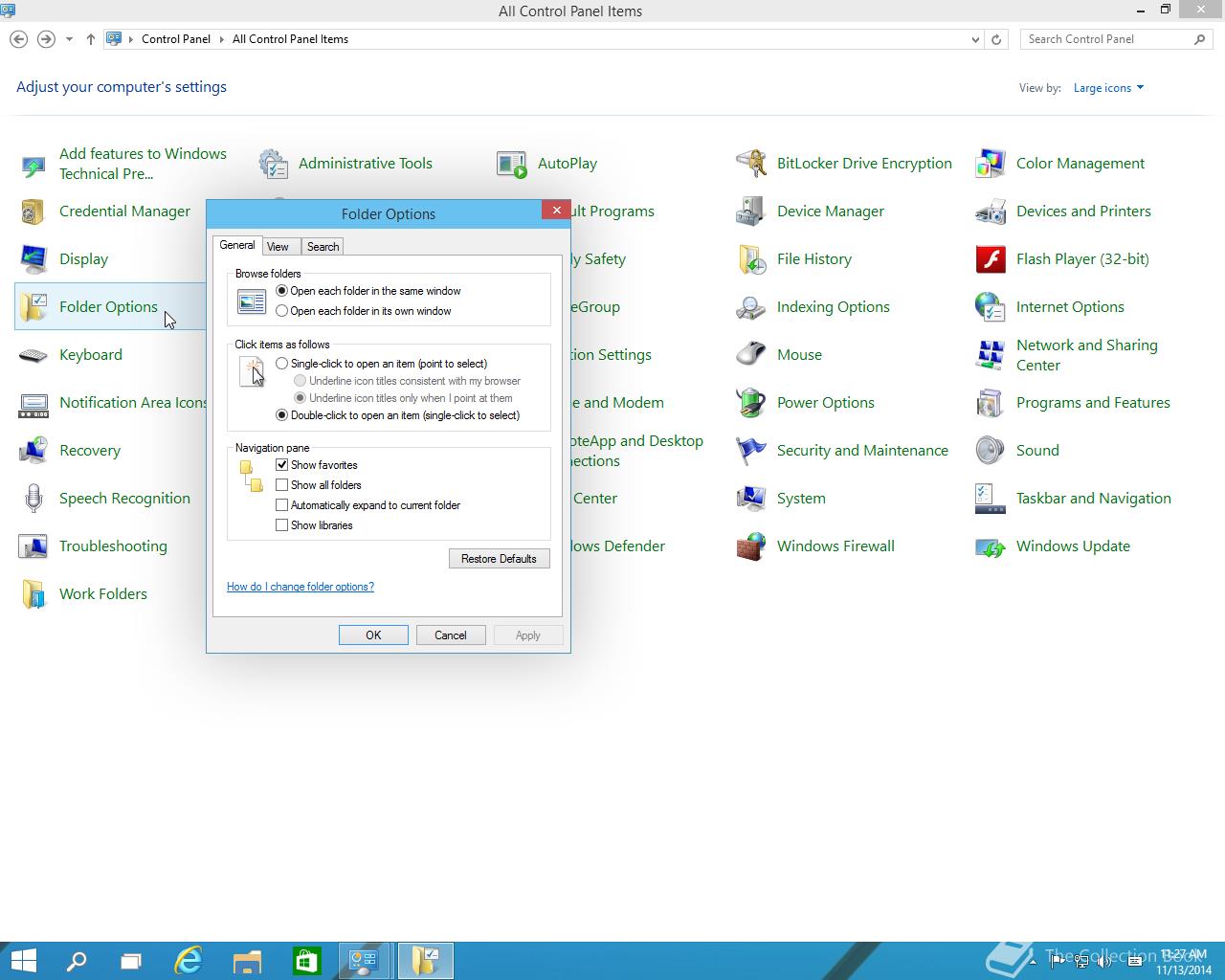
Task: Open Devices and Printers icon
Action: [x=991, y=212]
